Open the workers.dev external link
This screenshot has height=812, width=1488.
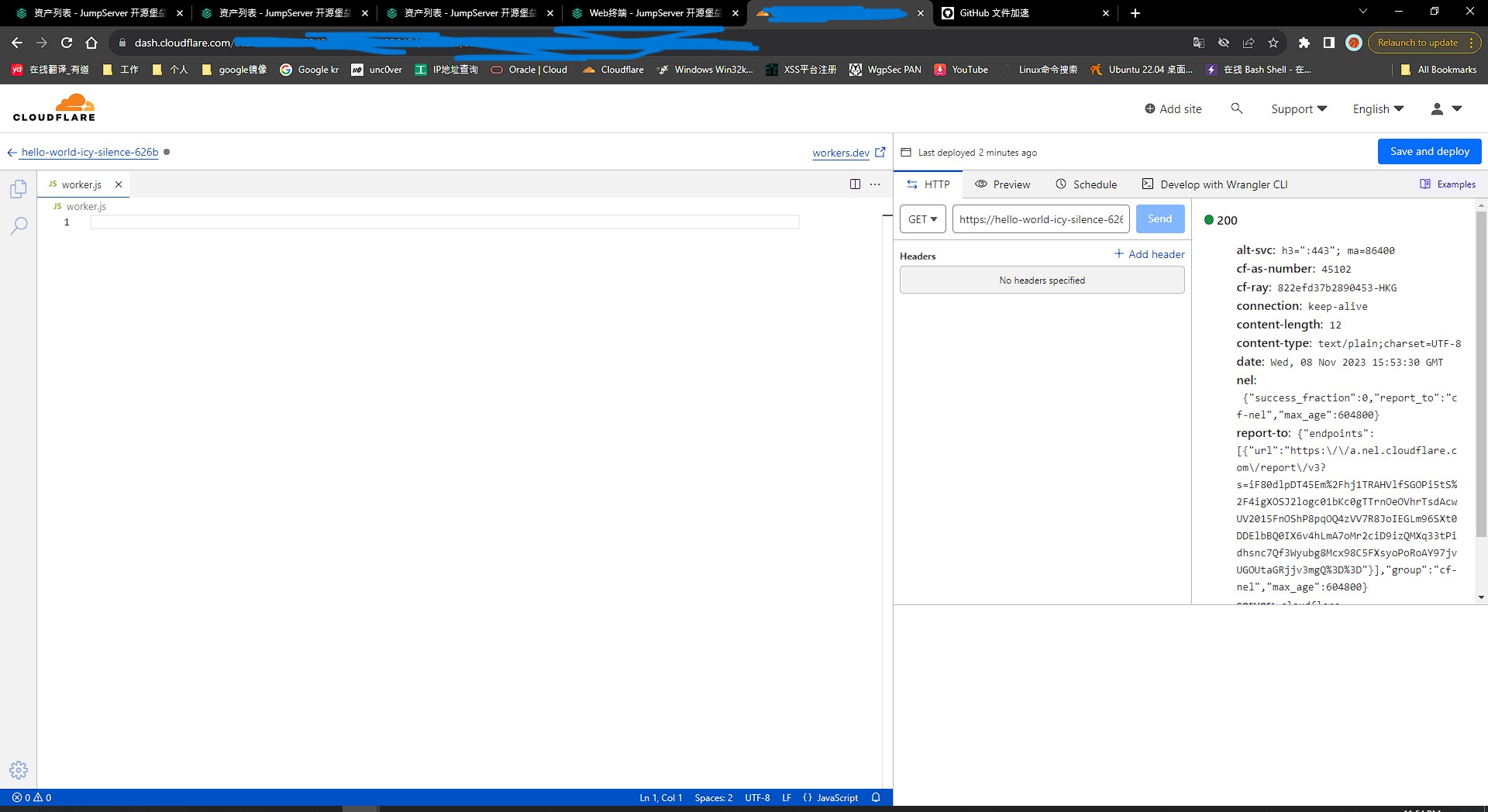pos(849,153)
